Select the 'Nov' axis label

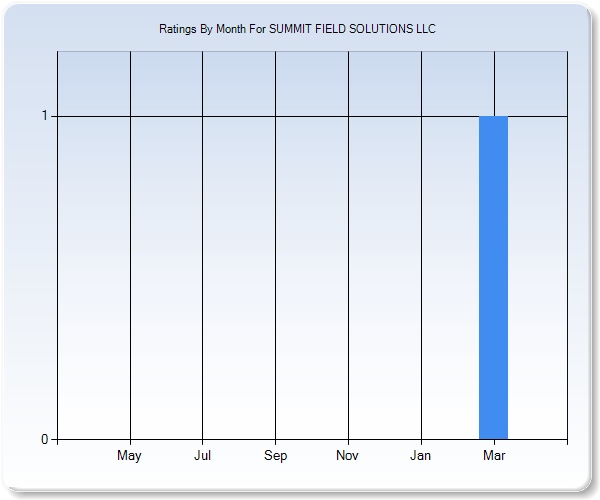tap(347, 455)
